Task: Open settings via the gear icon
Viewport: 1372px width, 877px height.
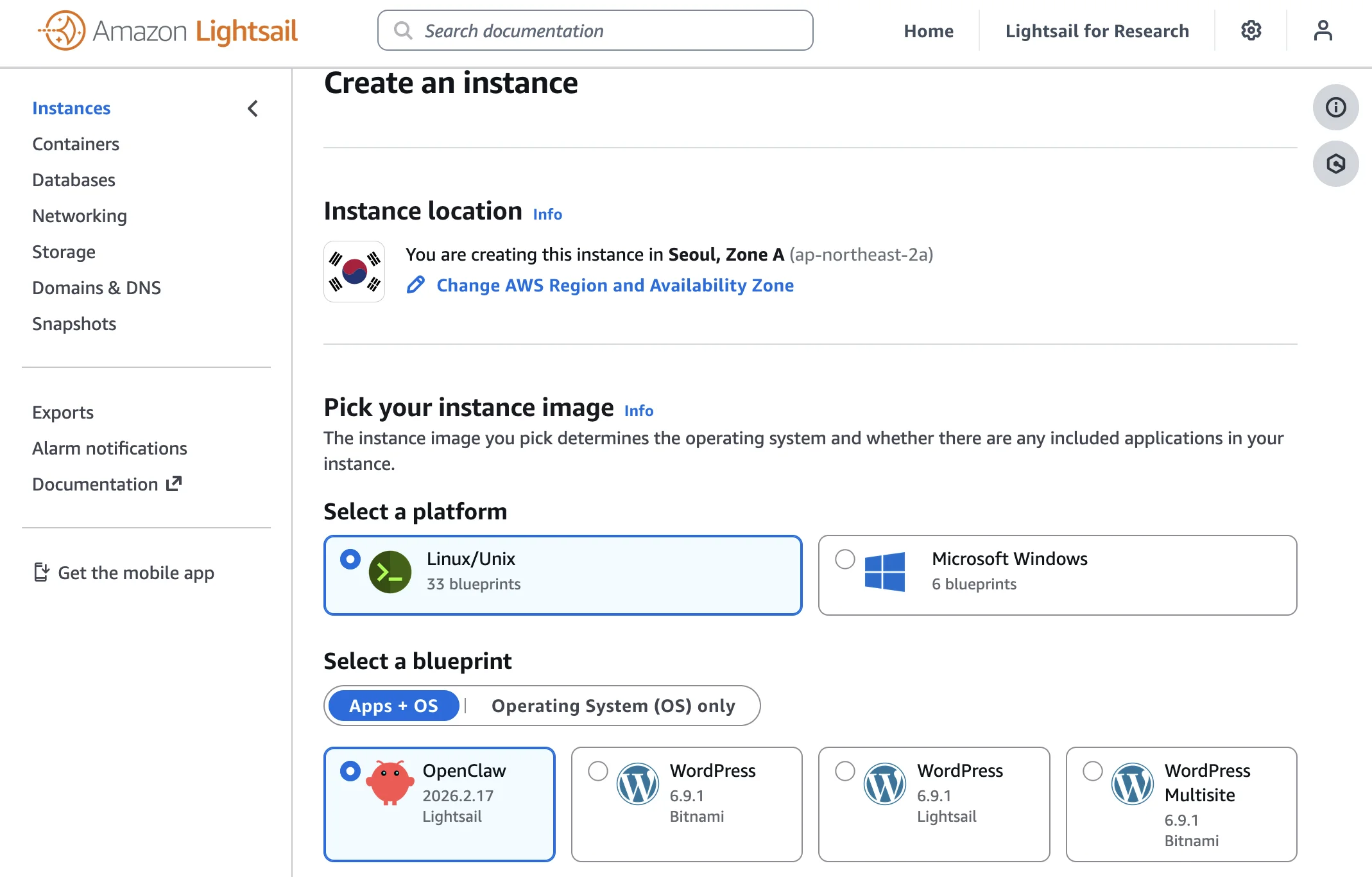Action: click(x=1250, y=30)
